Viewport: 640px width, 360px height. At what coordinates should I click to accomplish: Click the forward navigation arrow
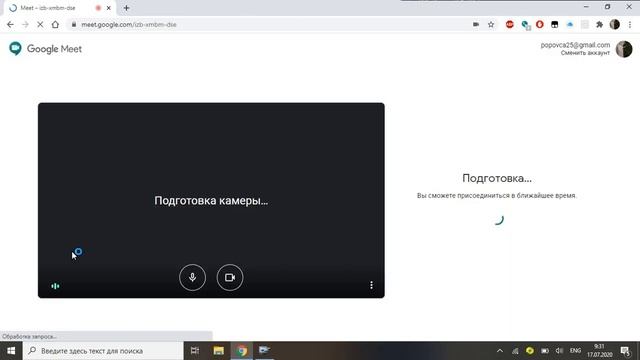point(25,24)
